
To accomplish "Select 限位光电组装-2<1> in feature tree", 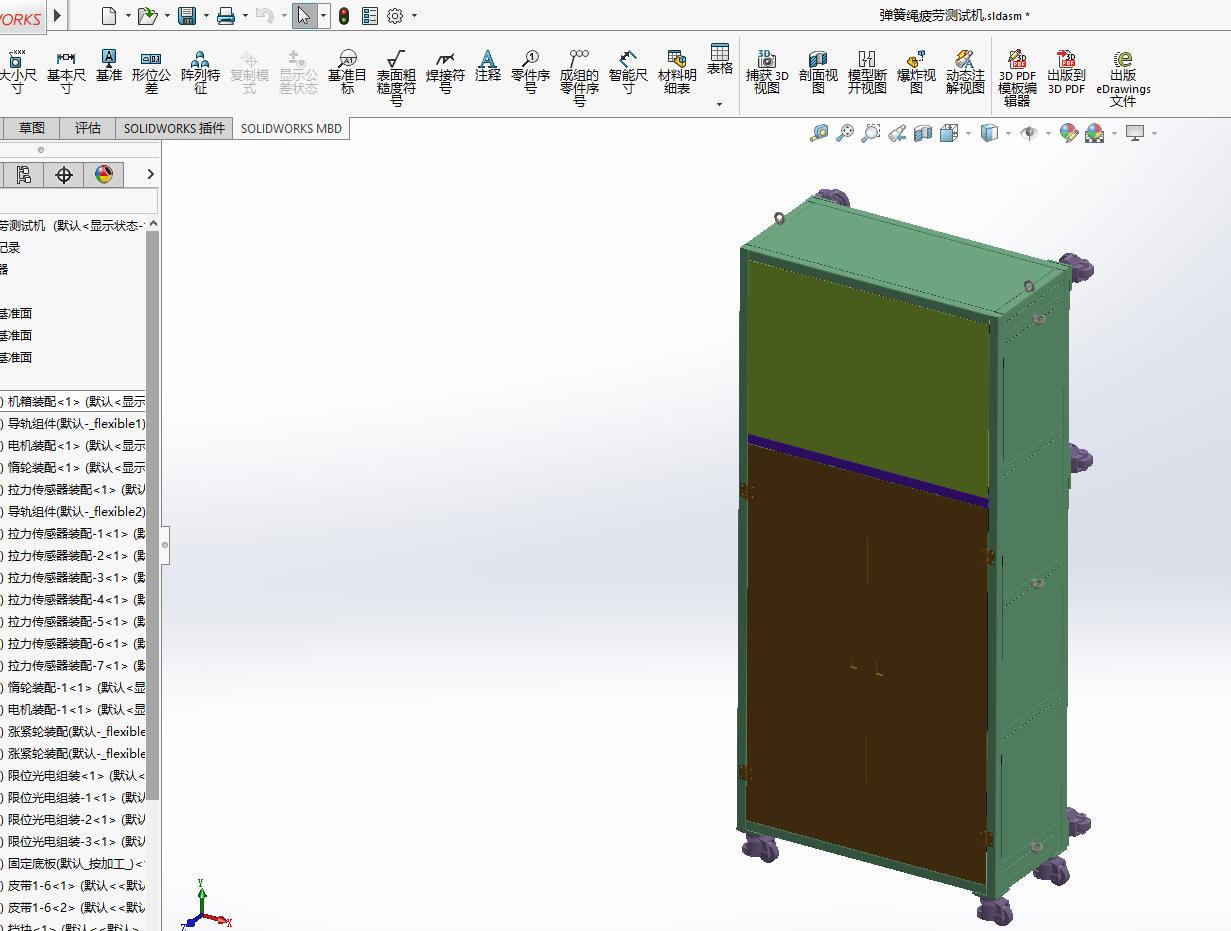I will [73, 820].
